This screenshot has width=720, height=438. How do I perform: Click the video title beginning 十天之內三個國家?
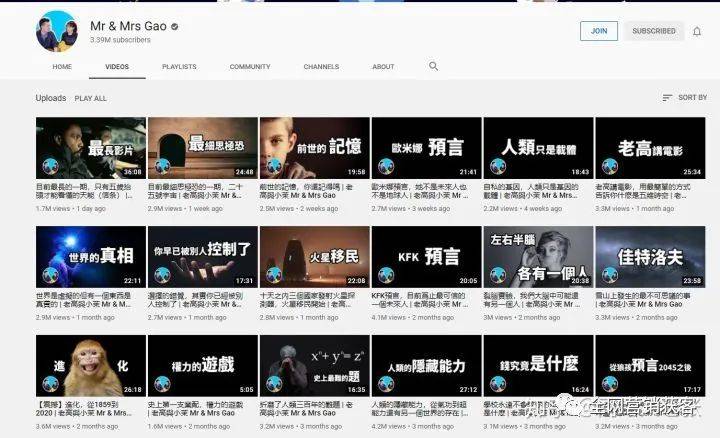tap(308, 300)
